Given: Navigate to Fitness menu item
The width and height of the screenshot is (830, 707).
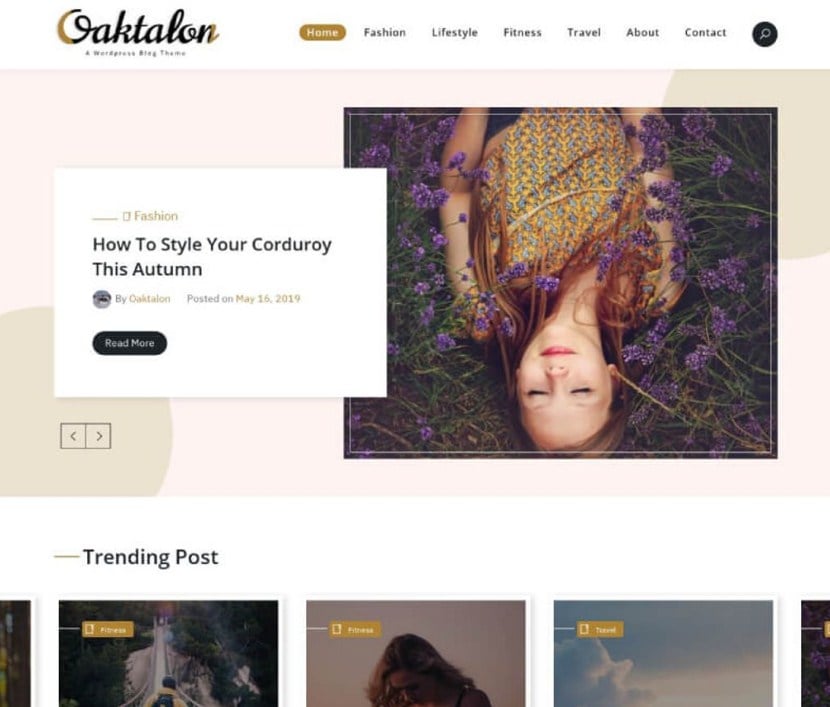Looking at the screenshot, I should (x=522, y=32).
